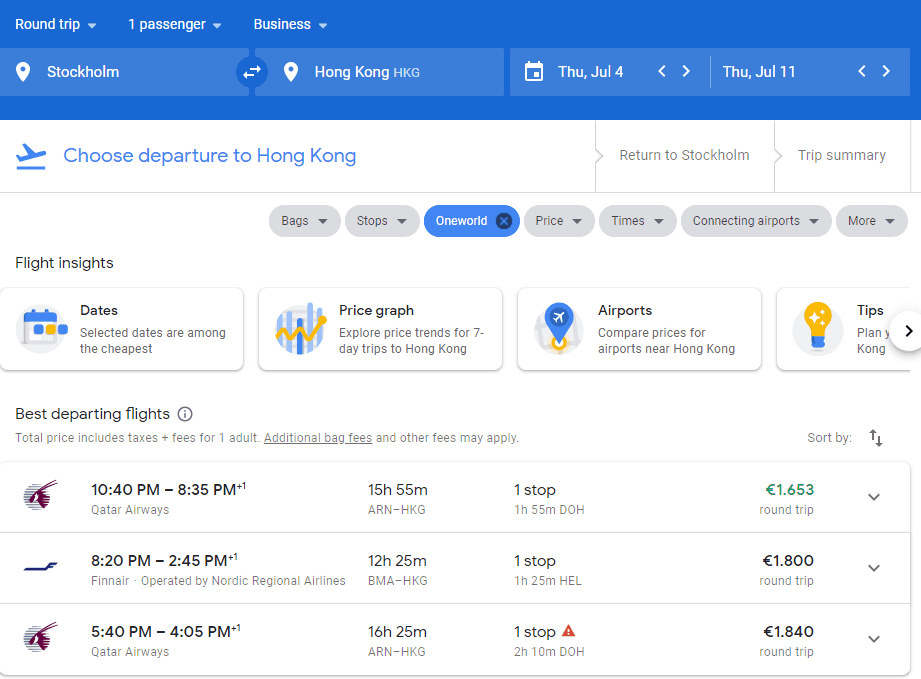
Task: Open the Round trip dropdown
Action: tap(56, 24)
